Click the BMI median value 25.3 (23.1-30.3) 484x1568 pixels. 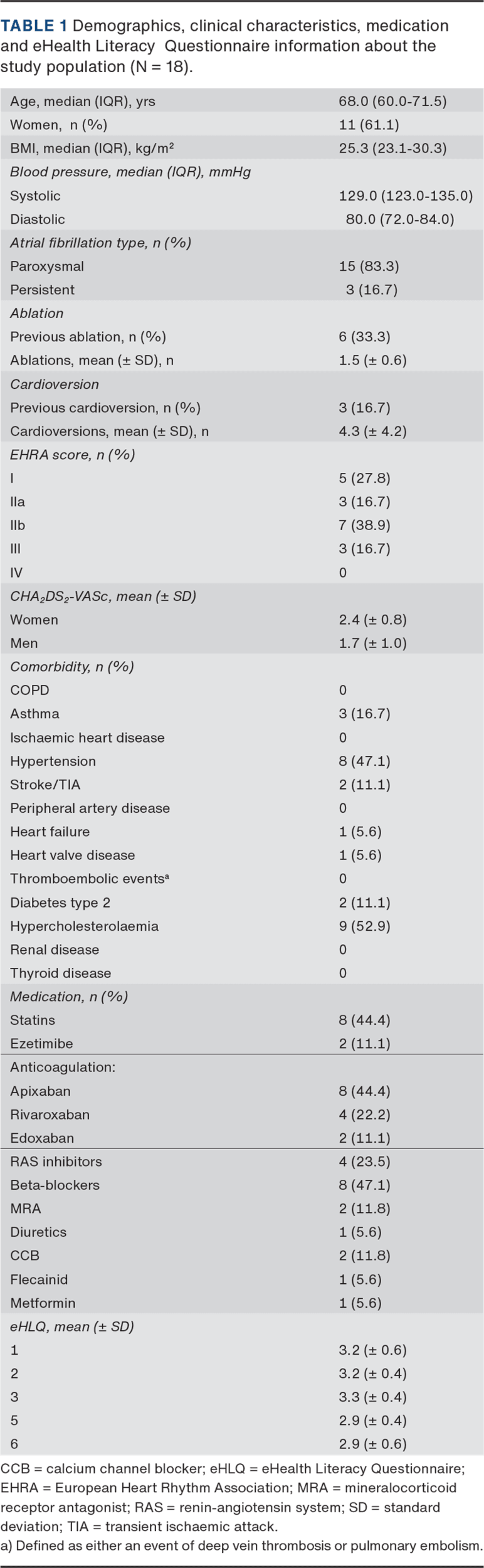(392, 149)
